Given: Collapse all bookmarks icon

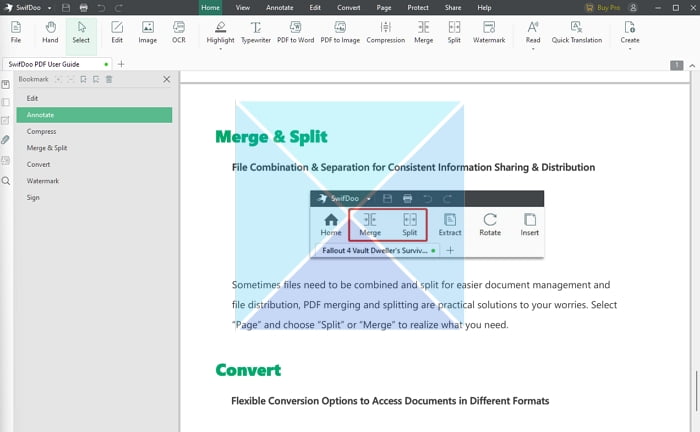Looking at the screenshot, I should [71, 79].
